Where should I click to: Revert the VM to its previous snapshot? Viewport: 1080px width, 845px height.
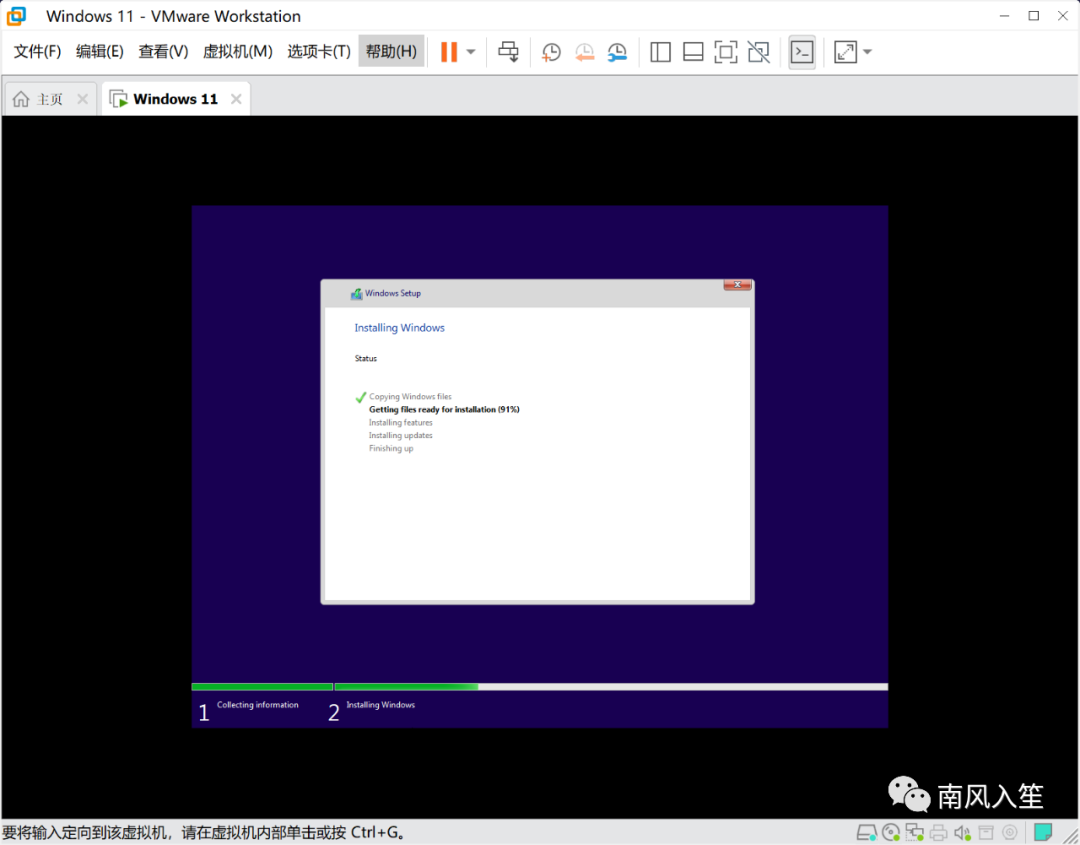point(584,52)
